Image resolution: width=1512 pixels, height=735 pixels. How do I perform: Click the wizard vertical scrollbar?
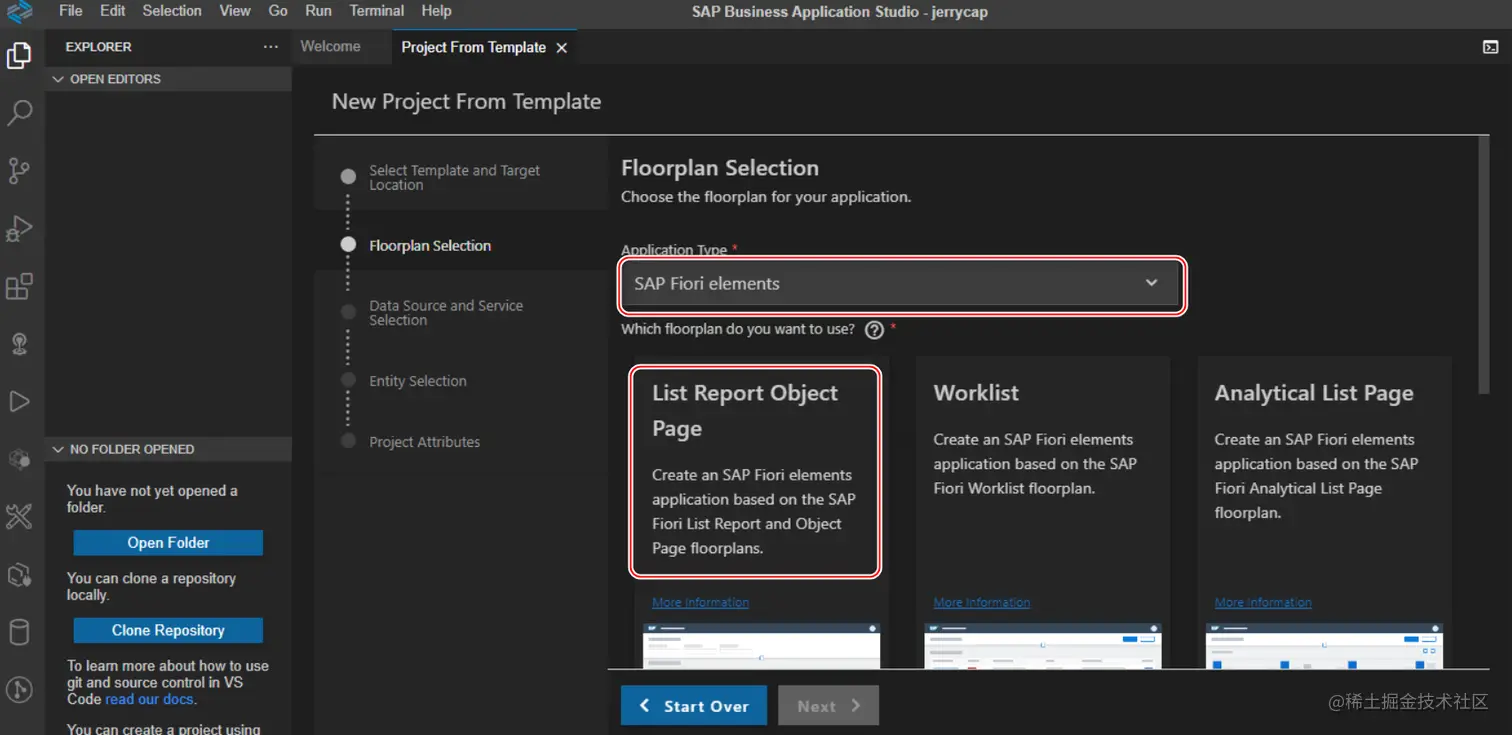pos(1483,264)
